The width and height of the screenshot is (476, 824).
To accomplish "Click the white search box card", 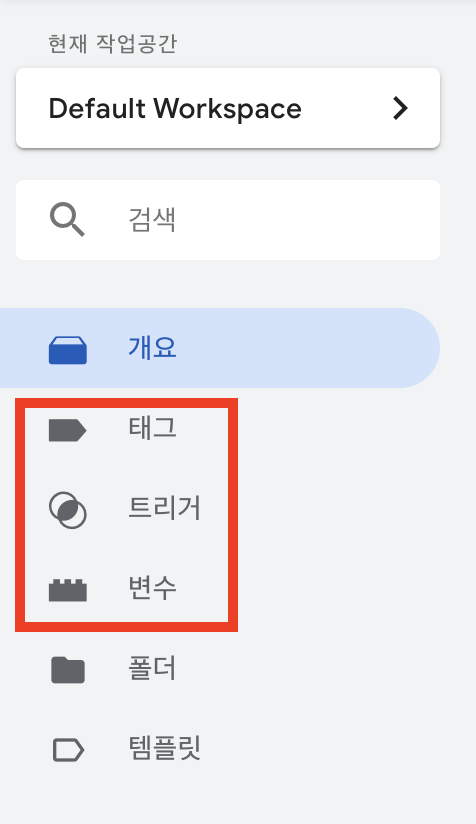I will tap(228, 220).
